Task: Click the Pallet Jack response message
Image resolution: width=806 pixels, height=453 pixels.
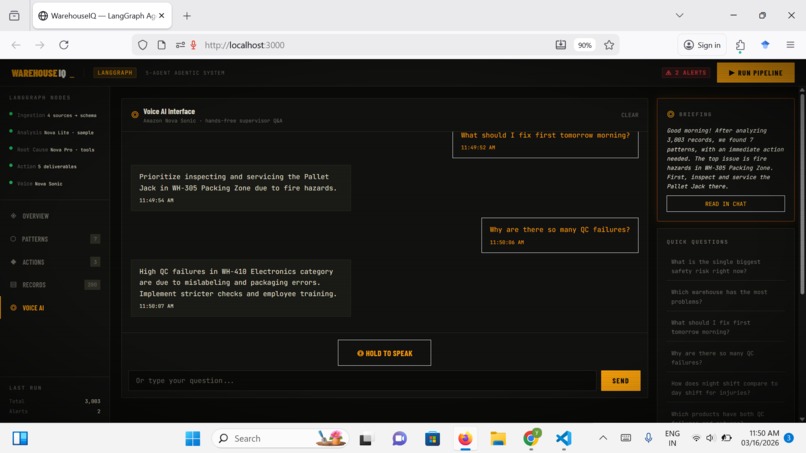Action: point(241,188)
